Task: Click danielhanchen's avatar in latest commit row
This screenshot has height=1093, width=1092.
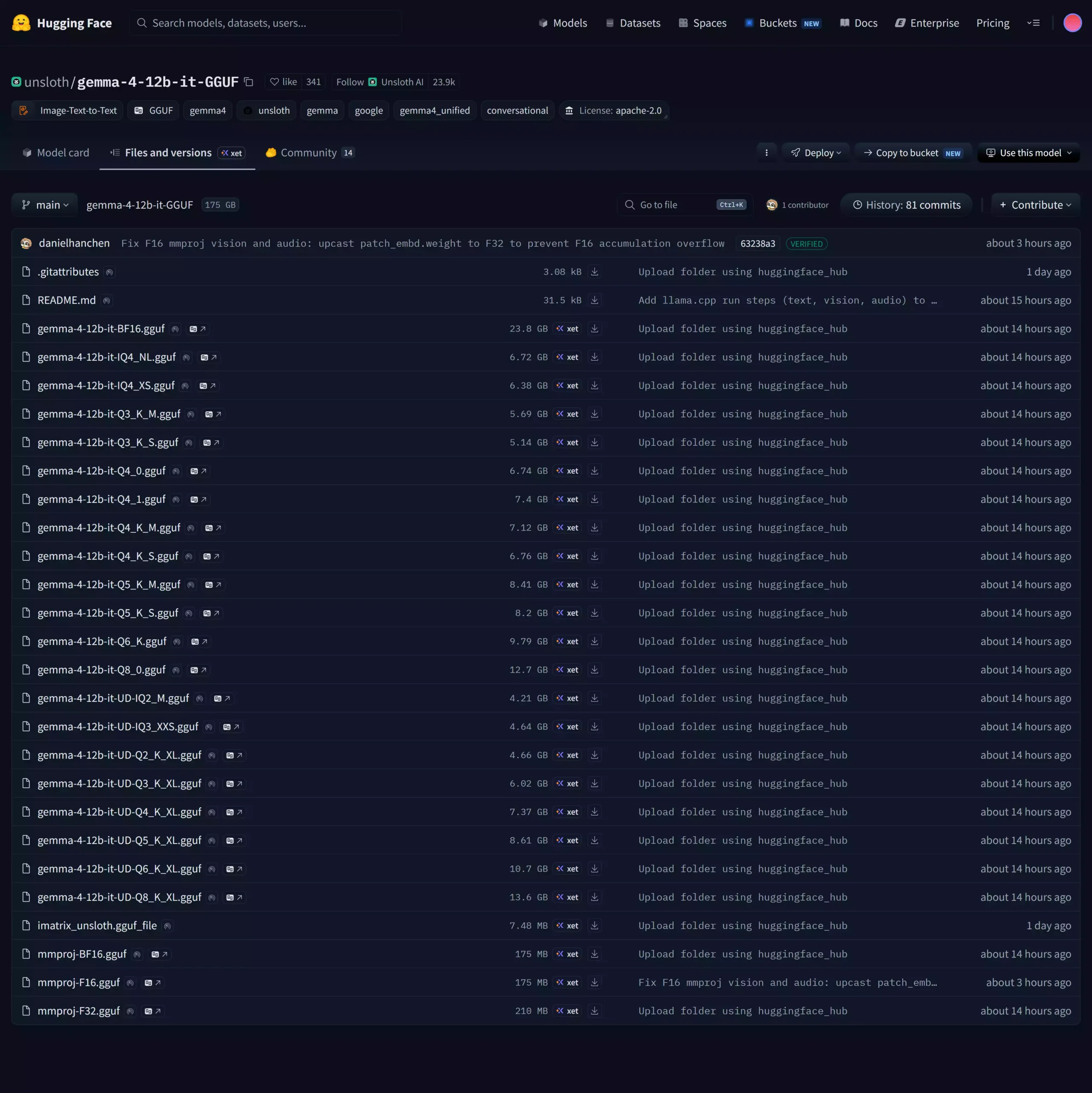Action: click(x=26, y=243)
